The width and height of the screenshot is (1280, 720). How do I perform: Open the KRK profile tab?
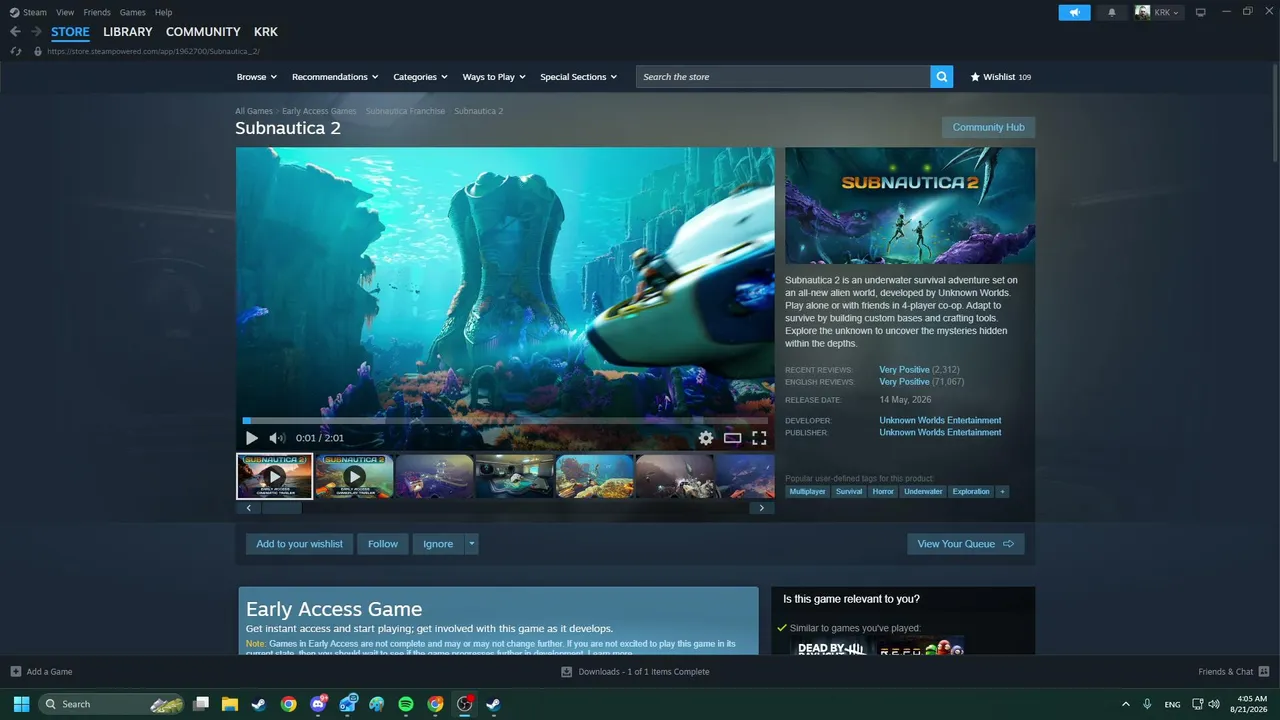tap(266, 32)
